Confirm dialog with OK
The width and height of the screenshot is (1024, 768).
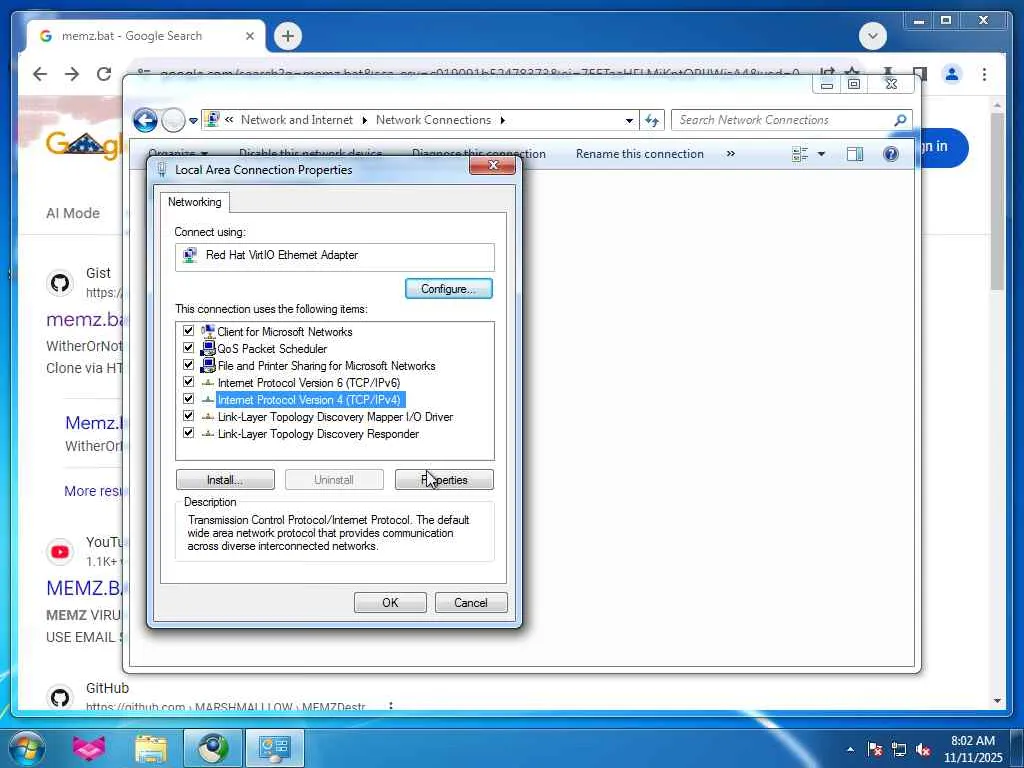390,603
